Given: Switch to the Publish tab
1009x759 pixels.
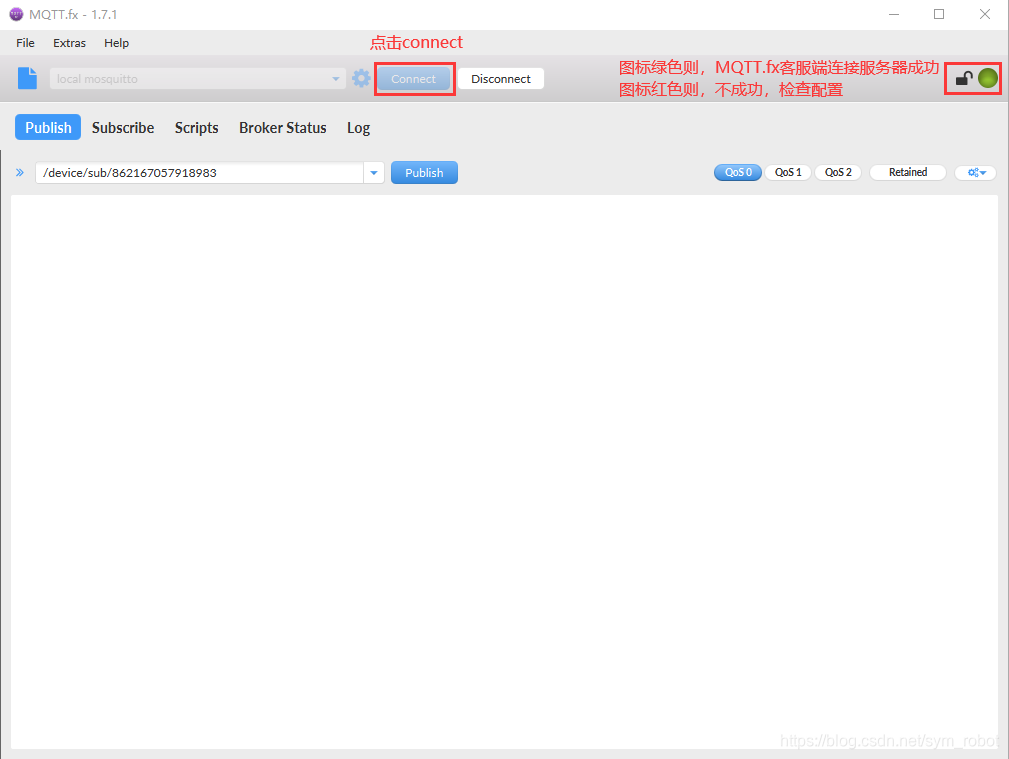Looking at the screenshot, I should [x=48, y=127].
